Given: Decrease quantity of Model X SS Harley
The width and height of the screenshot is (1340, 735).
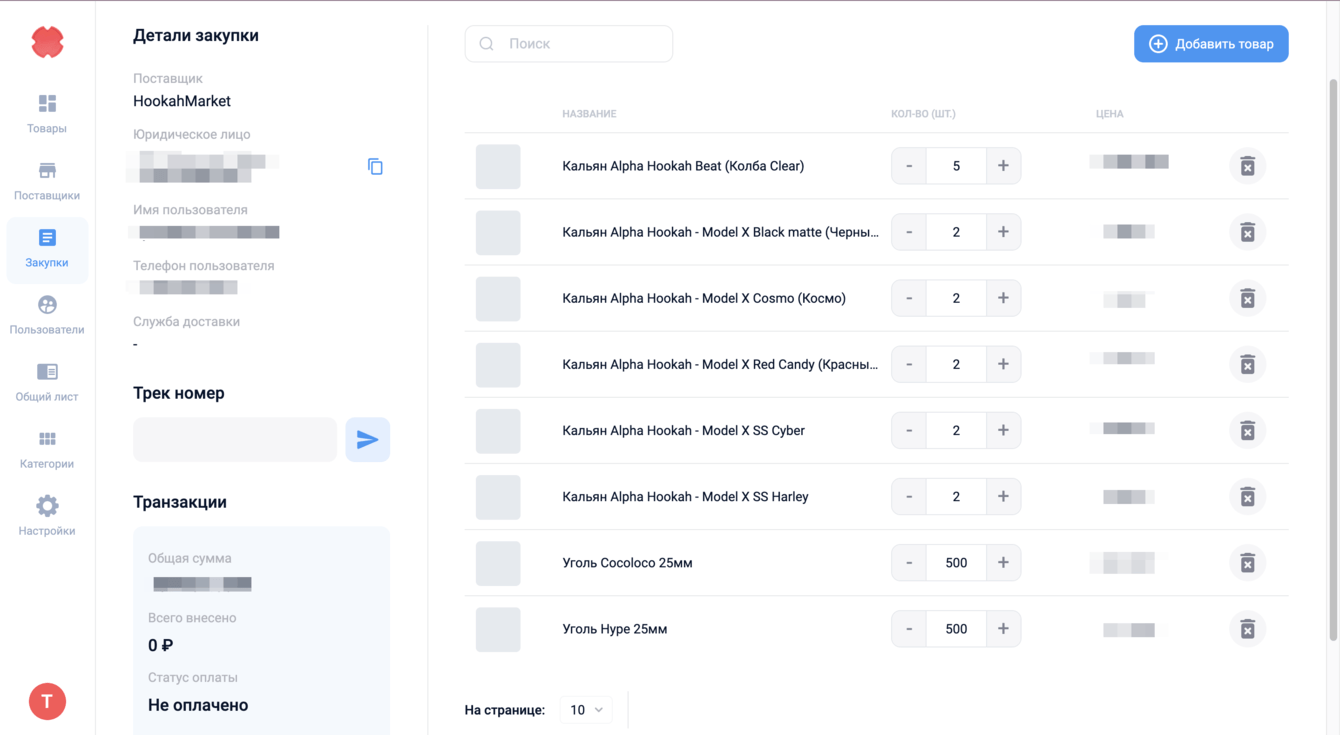Looking at the screenshot, I should 909,497.
